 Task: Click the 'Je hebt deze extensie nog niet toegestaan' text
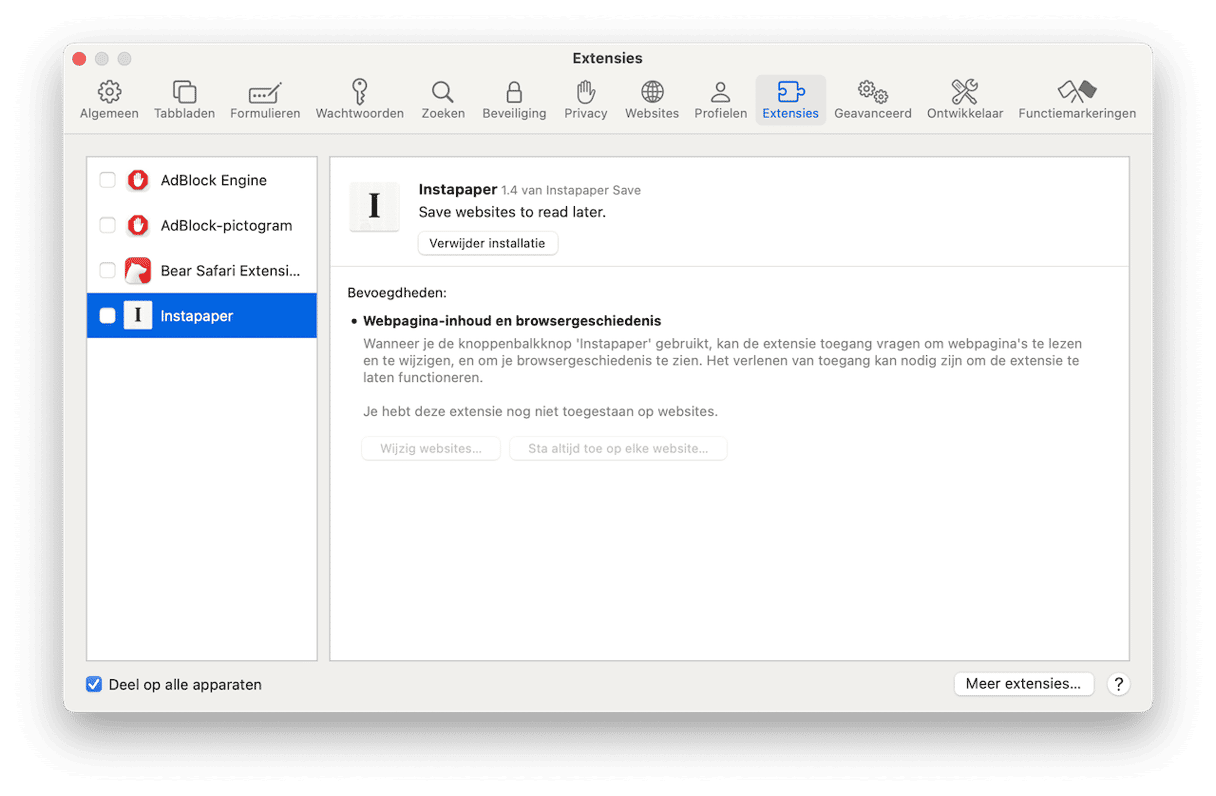point(540,411)
